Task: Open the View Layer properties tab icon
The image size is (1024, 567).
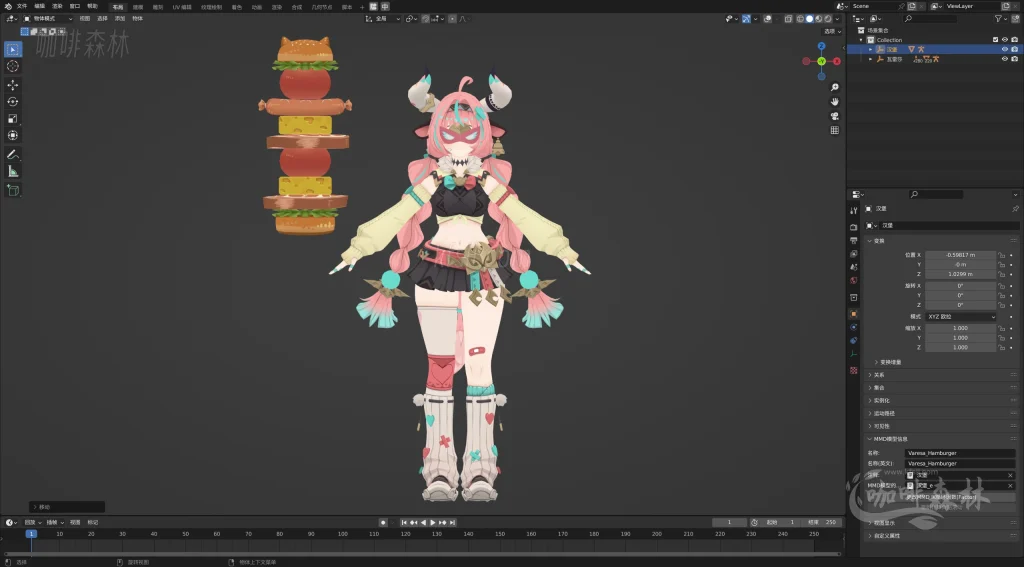Action: tap(854, 253)
